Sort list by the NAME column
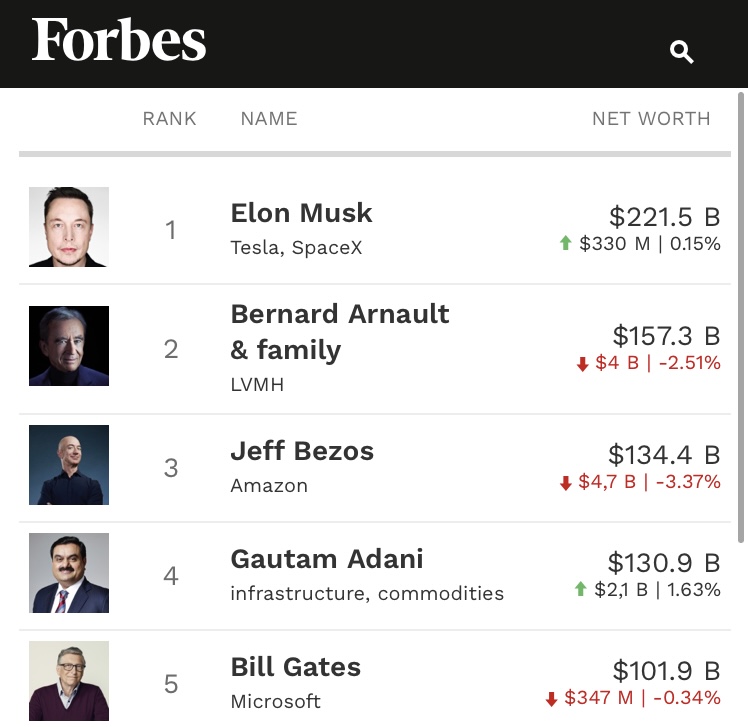Screen dimensions: 748x727 [268, 118]
